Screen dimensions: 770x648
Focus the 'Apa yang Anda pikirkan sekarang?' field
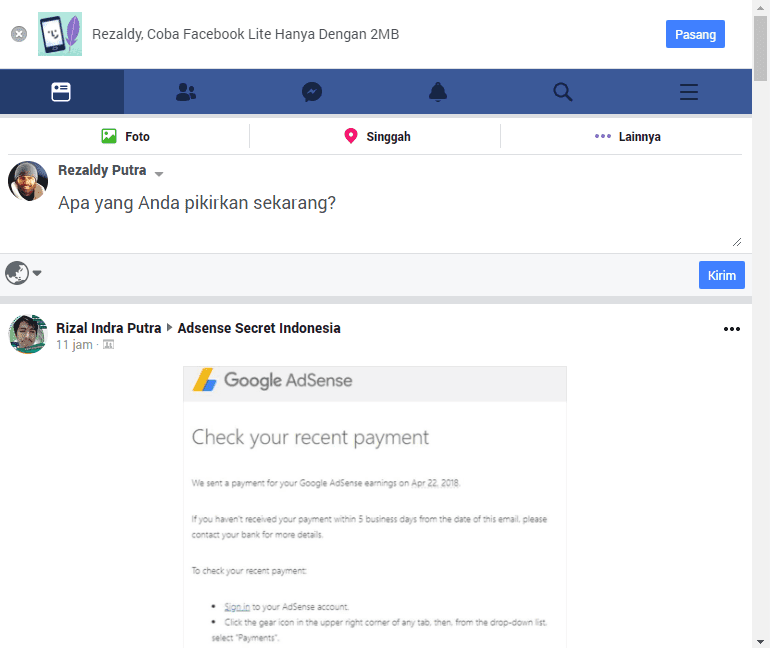coord(400,216)
